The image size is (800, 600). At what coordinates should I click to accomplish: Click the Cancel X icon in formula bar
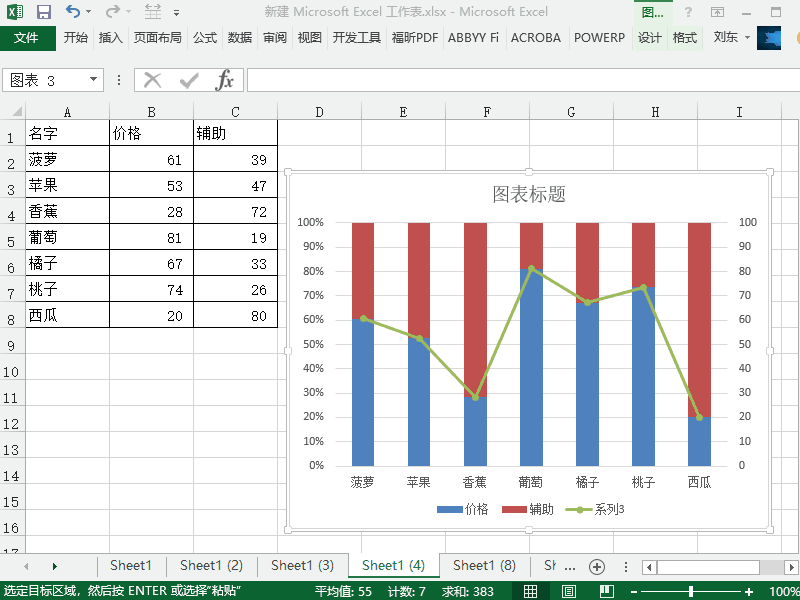pyautogui.click(x=152, y=80)
